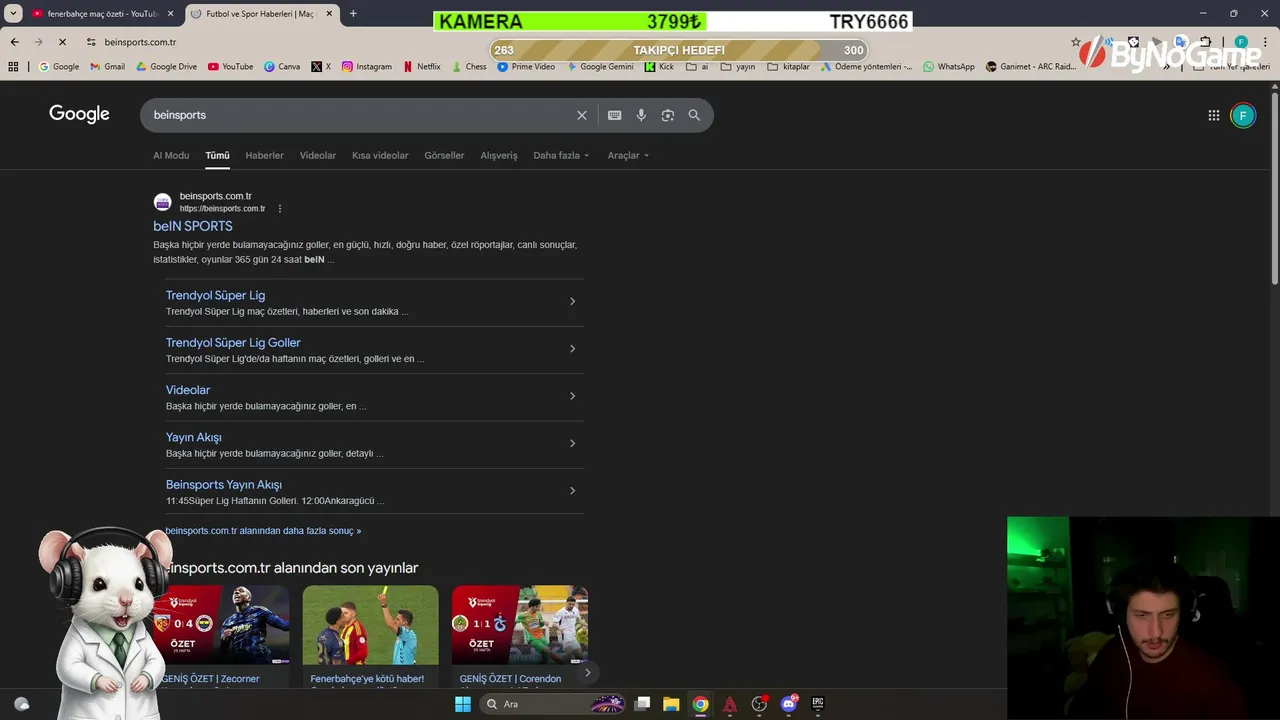The image size is (1280, 720).
Task: Open the Windows Start menu
Action: (462, 704)
